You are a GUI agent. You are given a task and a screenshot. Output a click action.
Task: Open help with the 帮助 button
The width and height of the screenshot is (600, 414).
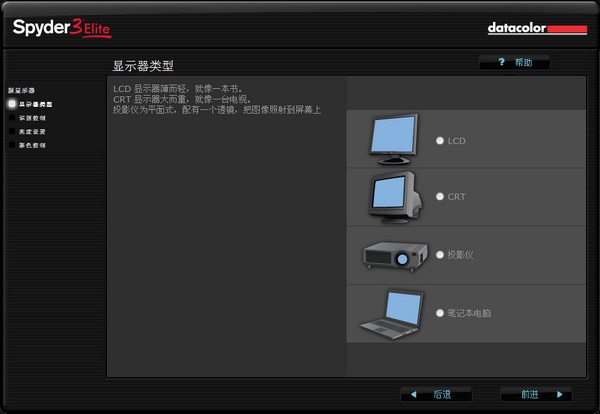(x=515, y=62)
